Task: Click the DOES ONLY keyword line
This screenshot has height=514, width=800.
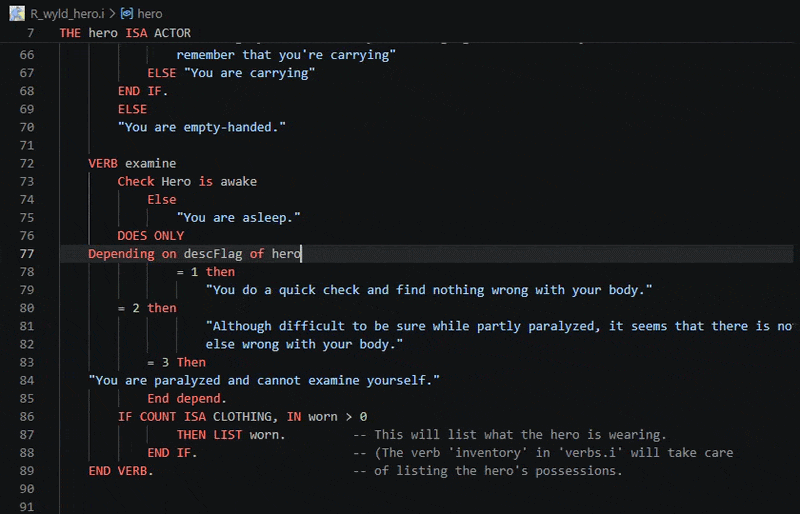Action: coord(151,235)
